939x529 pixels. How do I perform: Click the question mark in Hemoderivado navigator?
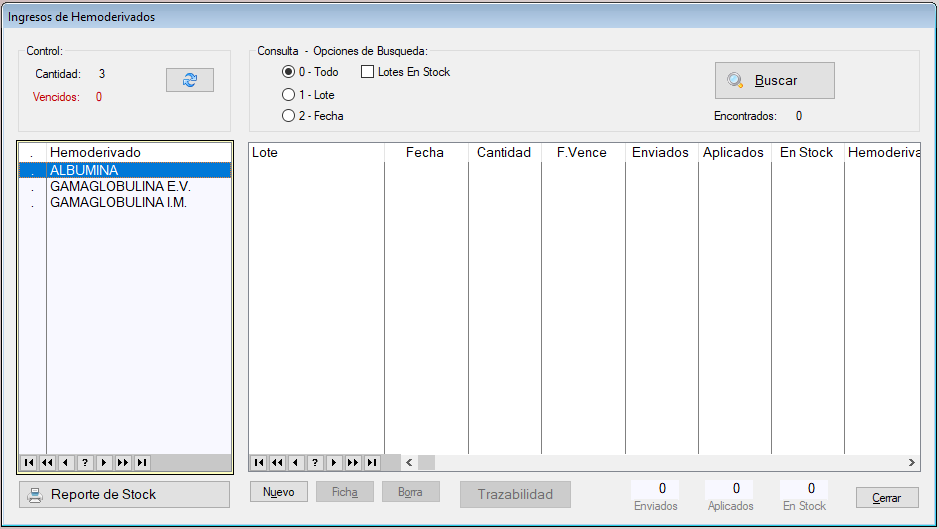pos(85,463)
